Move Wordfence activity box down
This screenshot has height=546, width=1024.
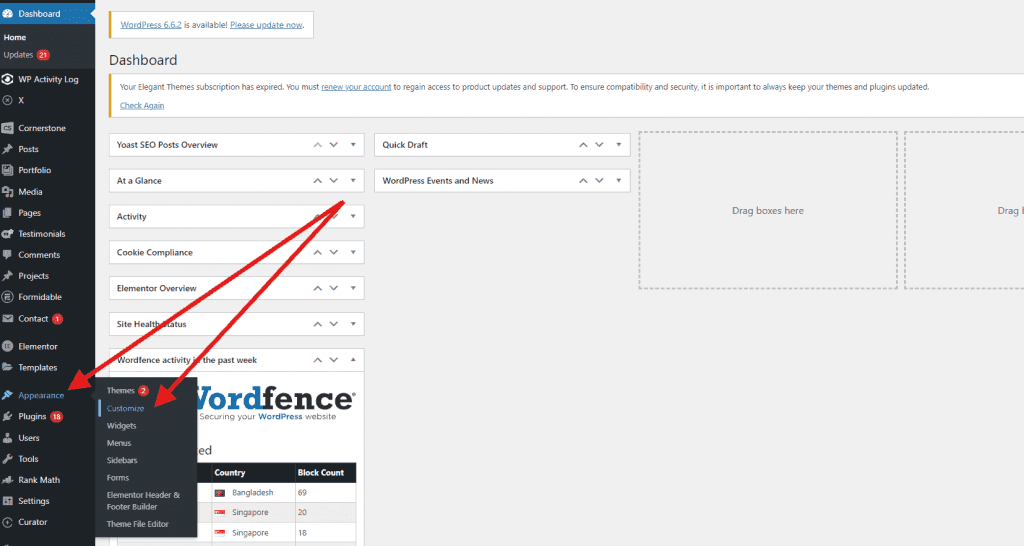[334, 360]
